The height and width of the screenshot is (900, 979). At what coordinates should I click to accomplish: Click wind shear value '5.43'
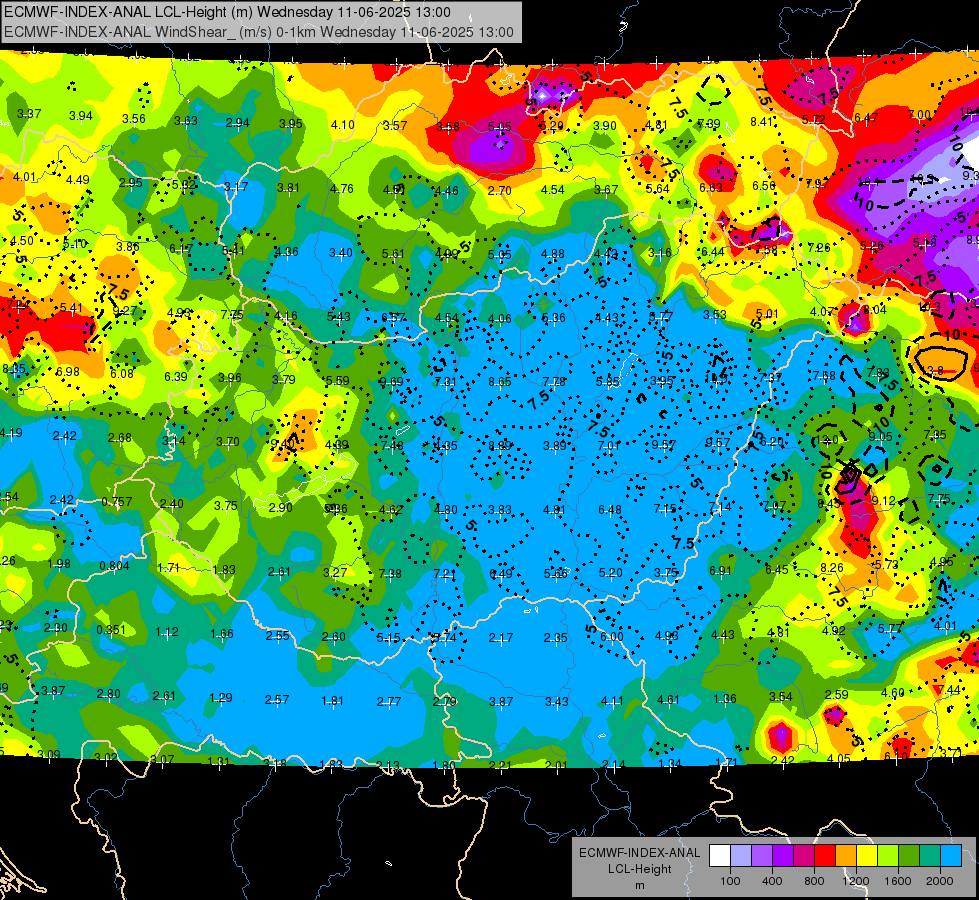(339, 317)
